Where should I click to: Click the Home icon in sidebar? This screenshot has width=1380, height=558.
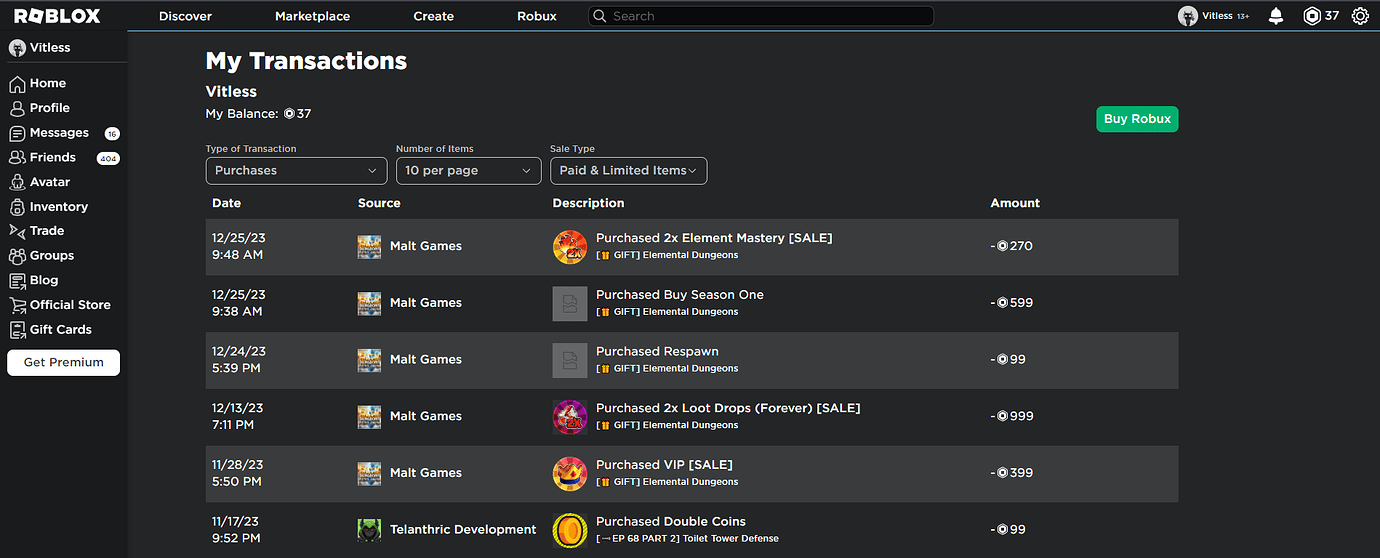(17, 83)
